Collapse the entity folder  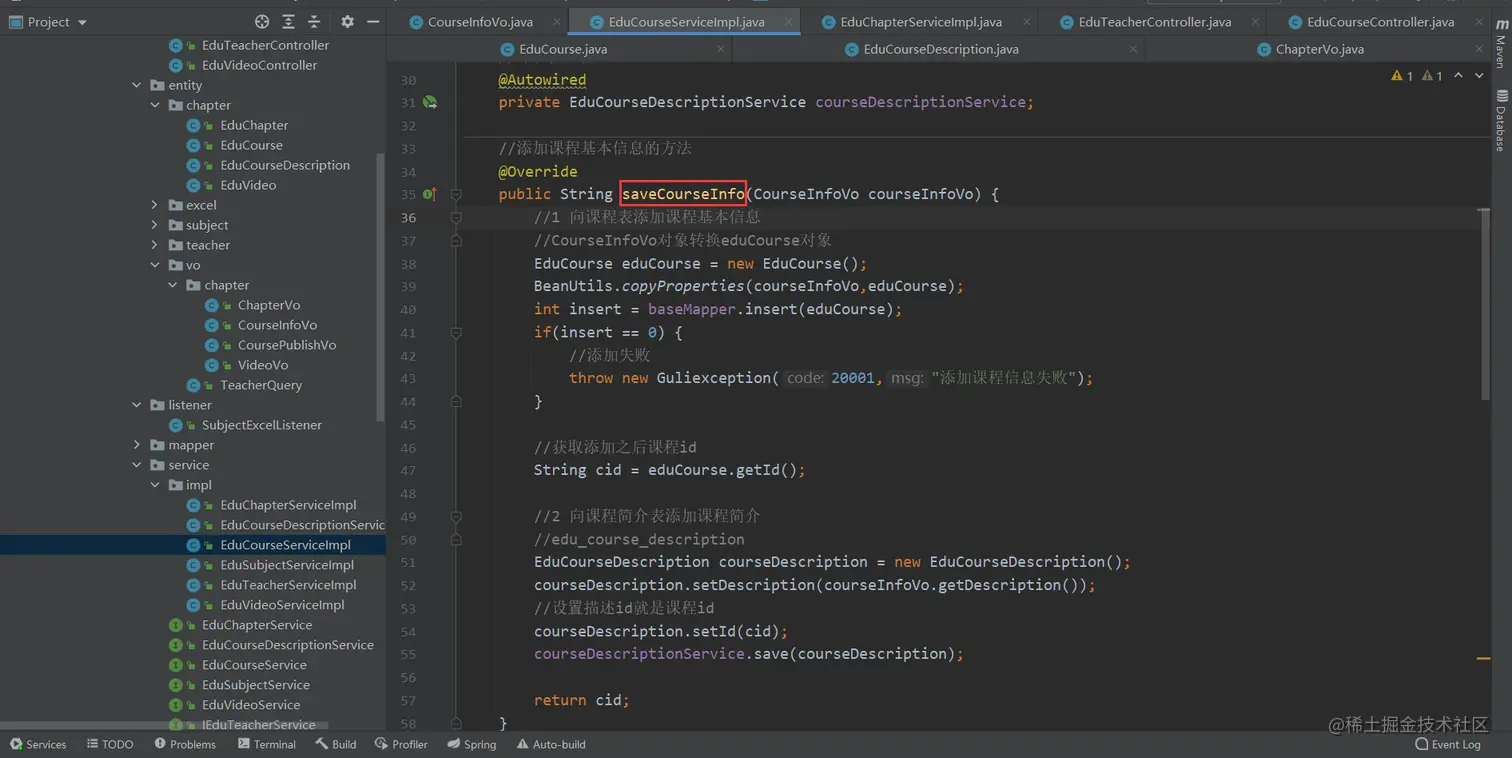[x=137, y=85]
